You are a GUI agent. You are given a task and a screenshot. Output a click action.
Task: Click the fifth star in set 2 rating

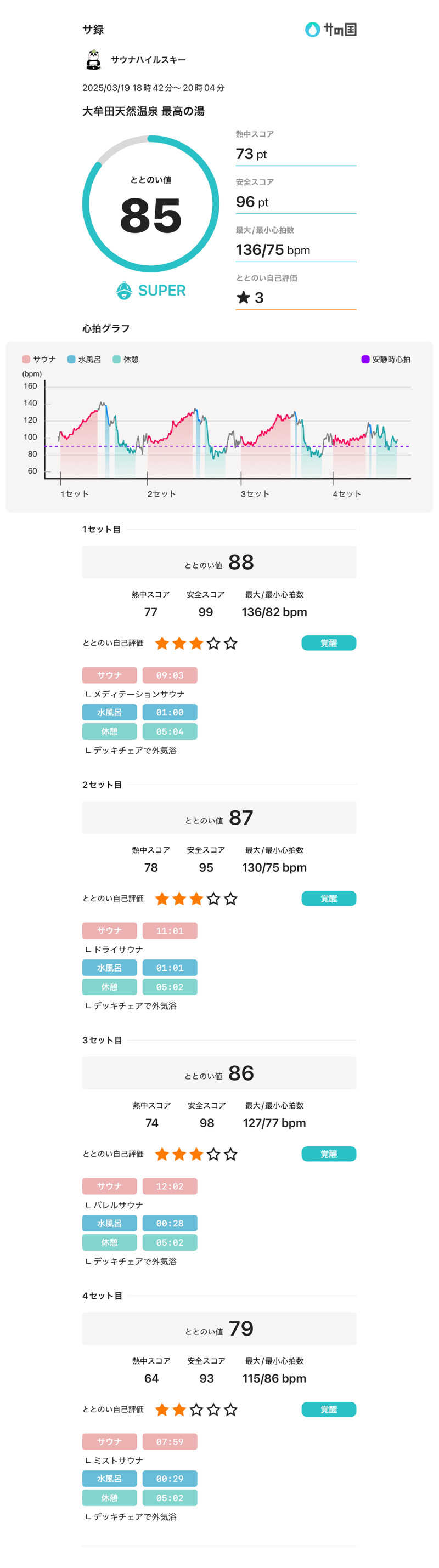point(231,899)
